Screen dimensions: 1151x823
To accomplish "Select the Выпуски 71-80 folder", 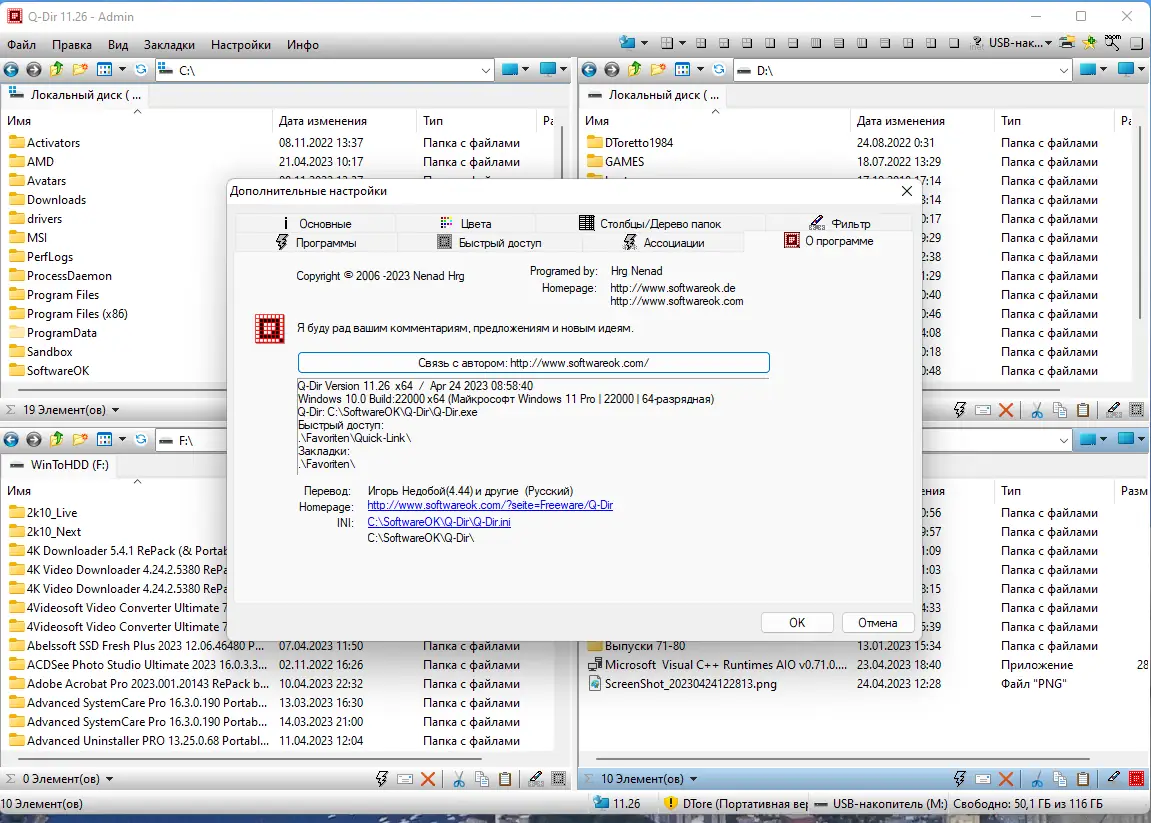I will 645,646.
